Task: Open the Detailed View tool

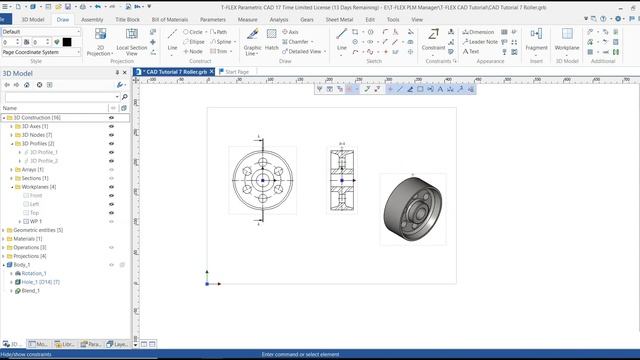Action: point(302,51)
